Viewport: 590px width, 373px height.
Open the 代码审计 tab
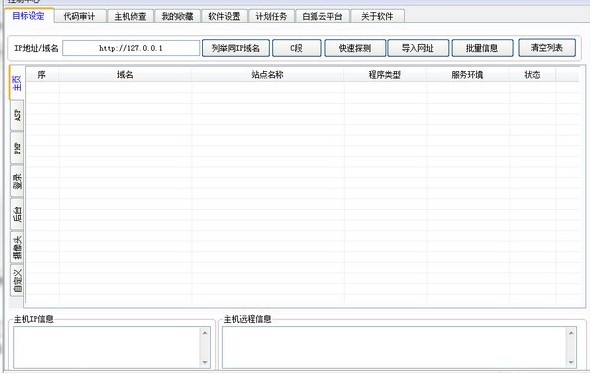point(80,16)
